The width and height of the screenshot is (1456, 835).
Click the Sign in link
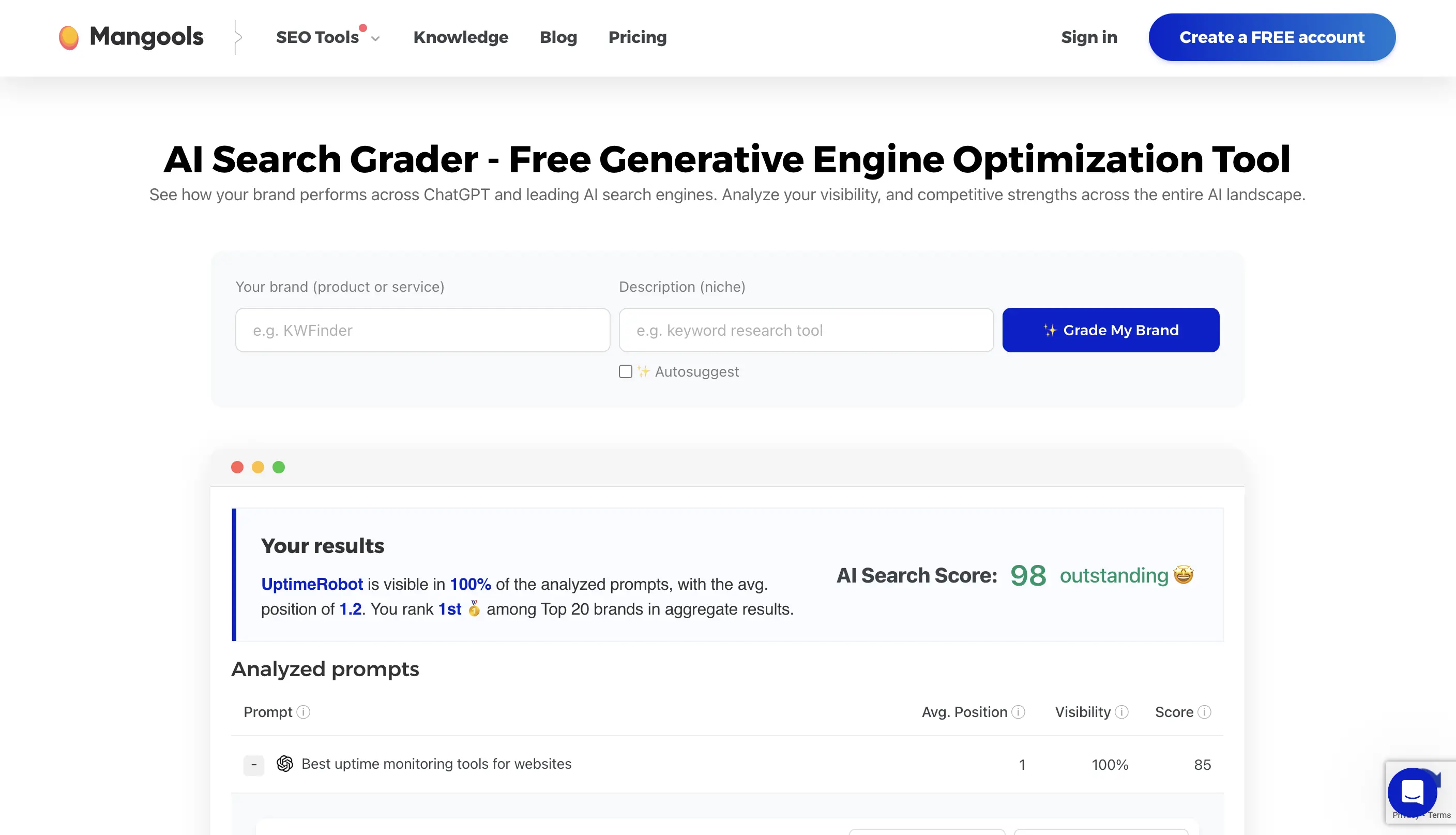pyautogui.click(x=1089, y=37)
